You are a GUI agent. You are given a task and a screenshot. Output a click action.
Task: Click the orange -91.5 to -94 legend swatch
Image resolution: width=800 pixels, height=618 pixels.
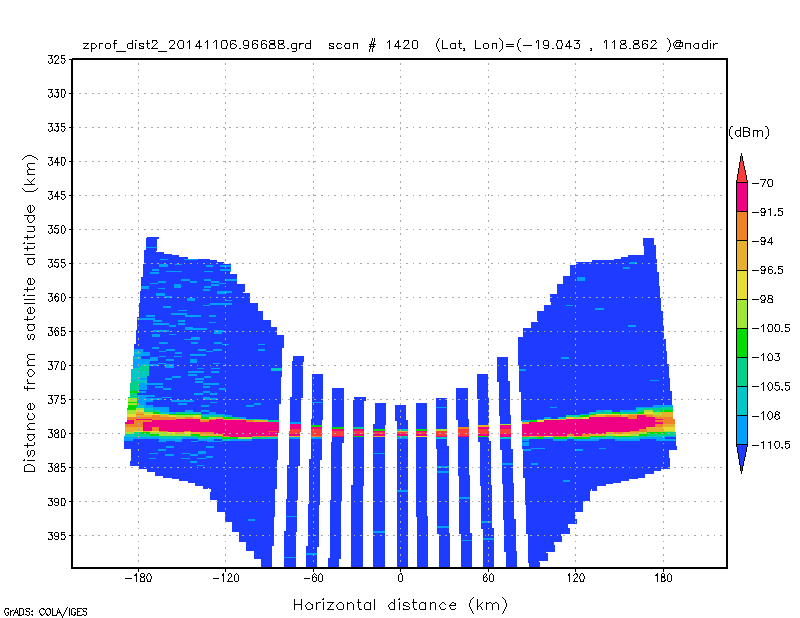coord(741,226)
